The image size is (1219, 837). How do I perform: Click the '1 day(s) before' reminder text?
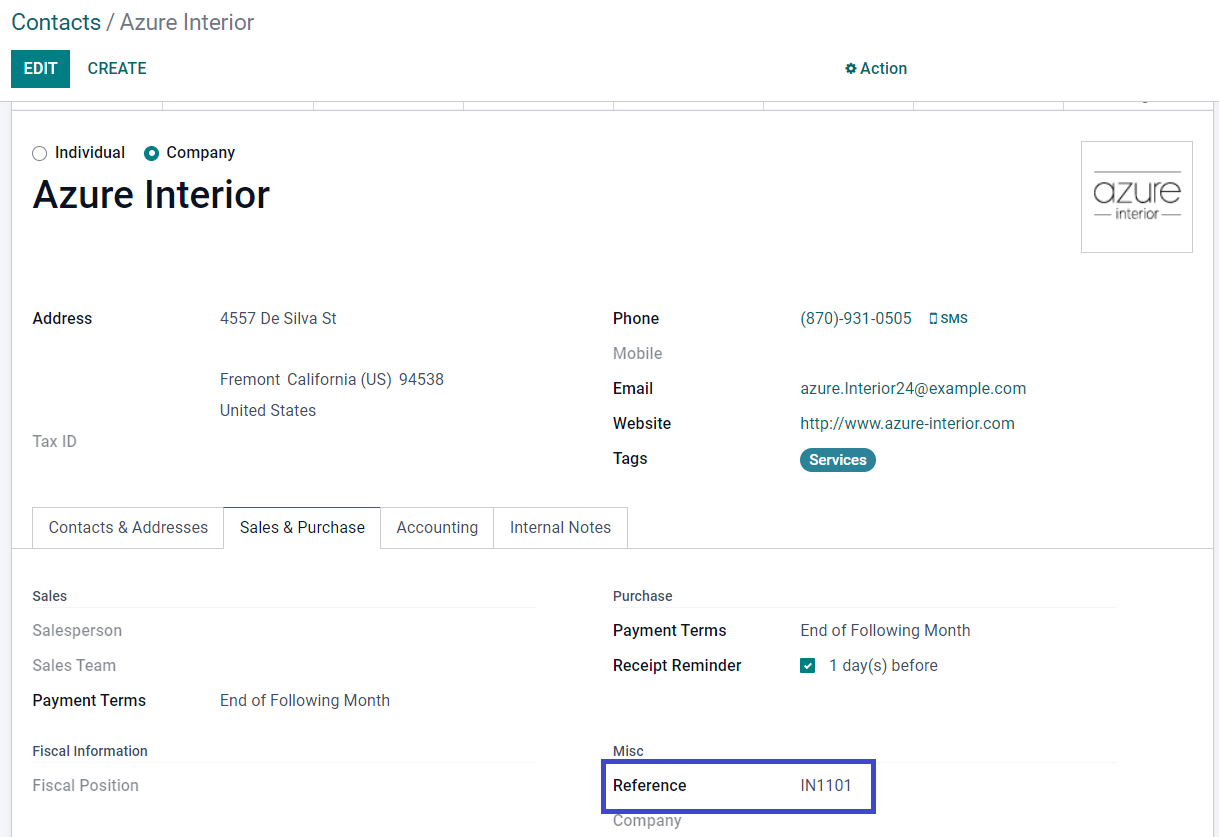[x=883, y=666]
